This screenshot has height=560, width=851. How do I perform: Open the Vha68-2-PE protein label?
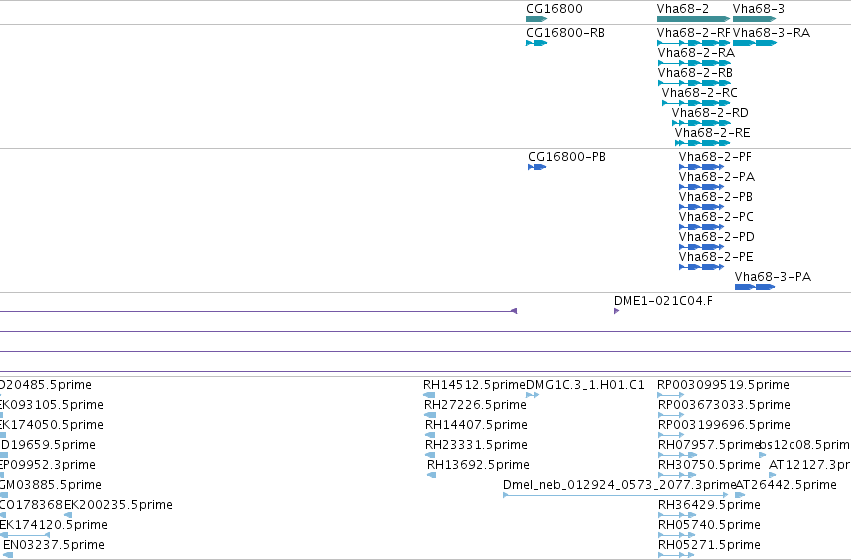pos(716,257)
